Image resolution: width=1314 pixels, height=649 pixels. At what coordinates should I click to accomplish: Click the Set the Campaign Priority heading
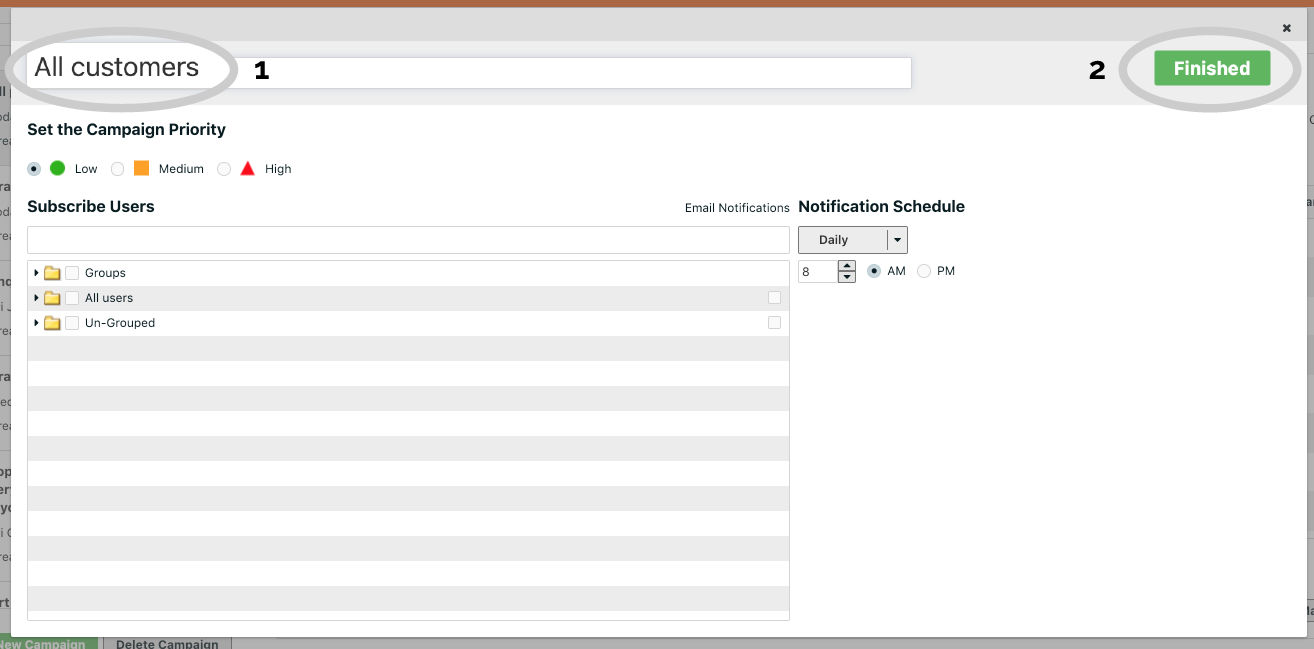(126, 129)
